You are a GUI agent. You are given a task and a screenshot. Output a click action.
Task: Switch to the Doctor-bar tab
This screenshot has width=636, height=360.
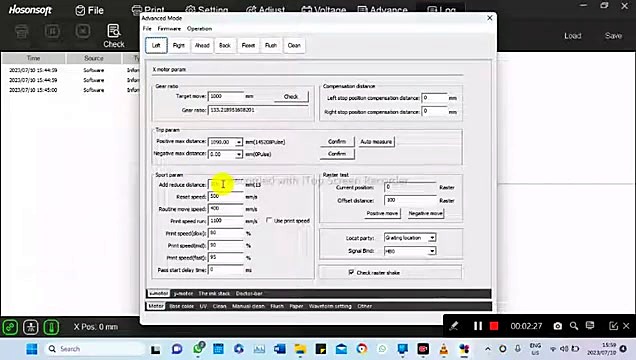(x=249, y=294)
